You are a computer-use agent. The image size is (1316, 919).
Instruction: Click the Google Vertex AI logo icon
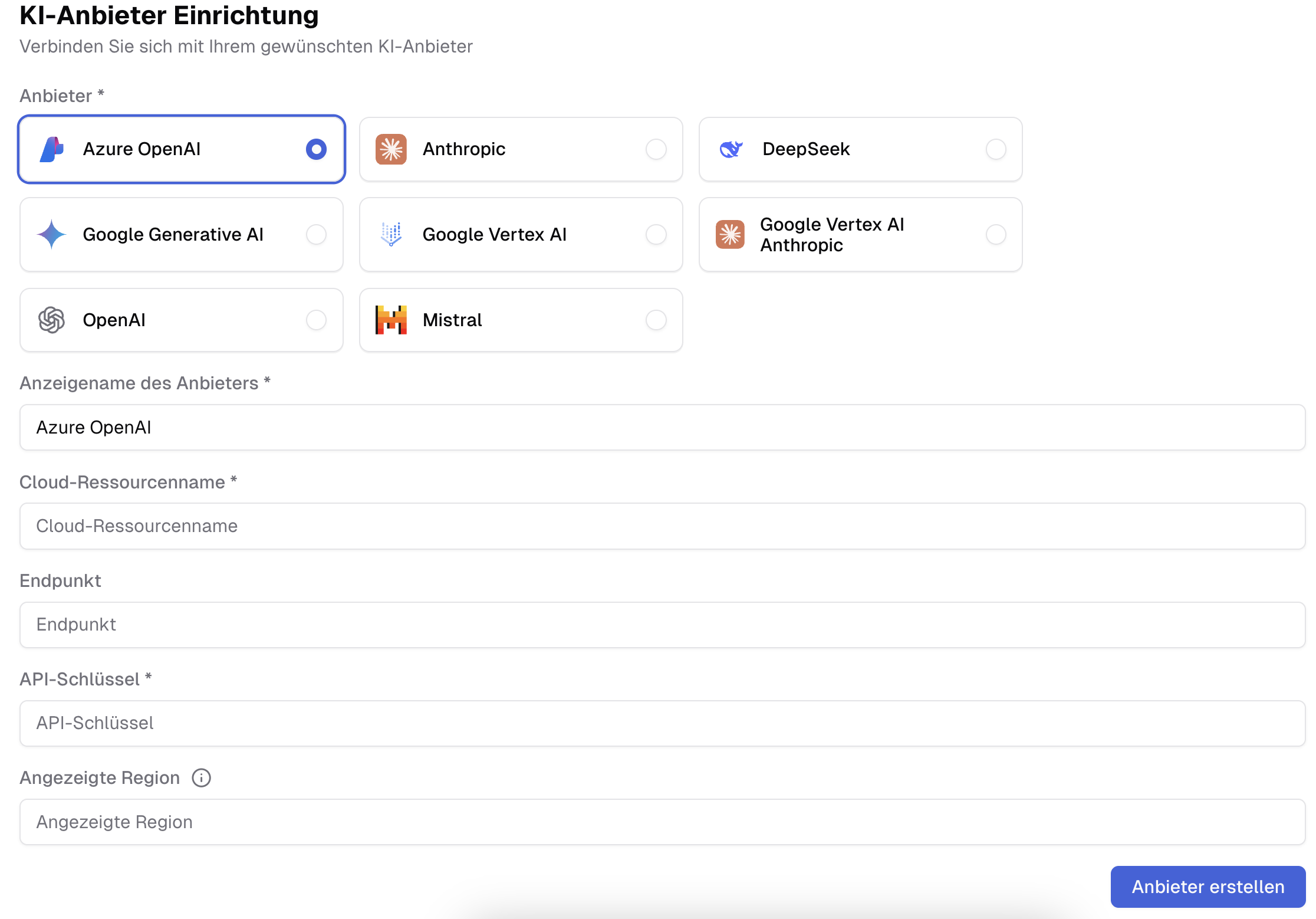pyautogui.click(x=391, y=234)
